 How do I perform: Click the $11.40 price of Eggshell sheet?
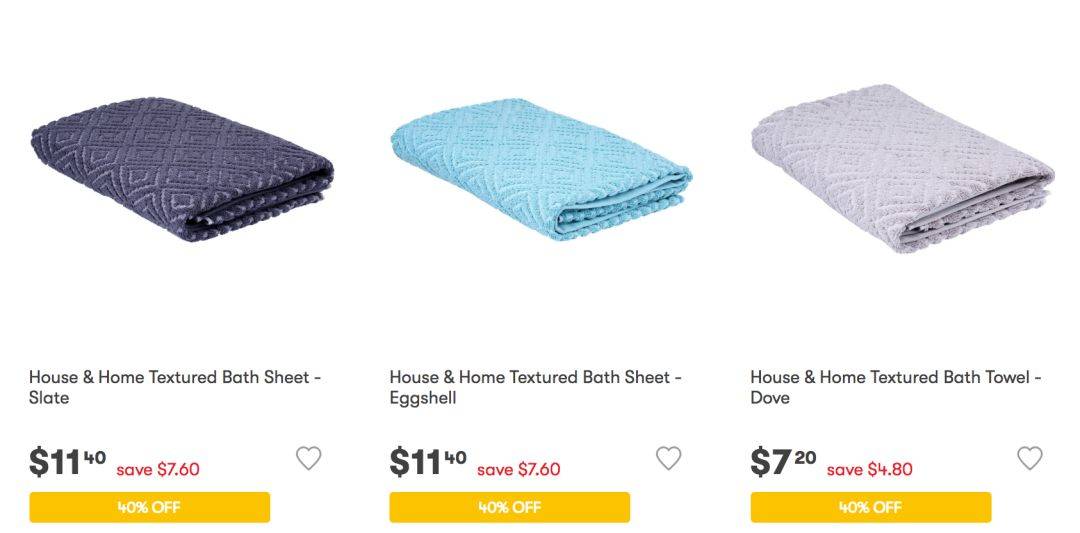coord(428,462)
